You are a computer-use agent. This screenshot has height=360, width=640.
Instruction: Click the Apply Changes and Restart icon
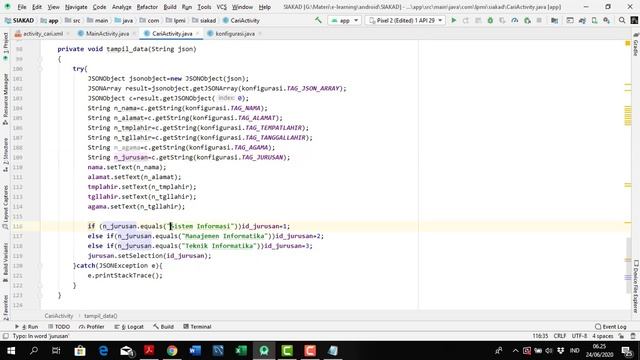pos(466,20)
